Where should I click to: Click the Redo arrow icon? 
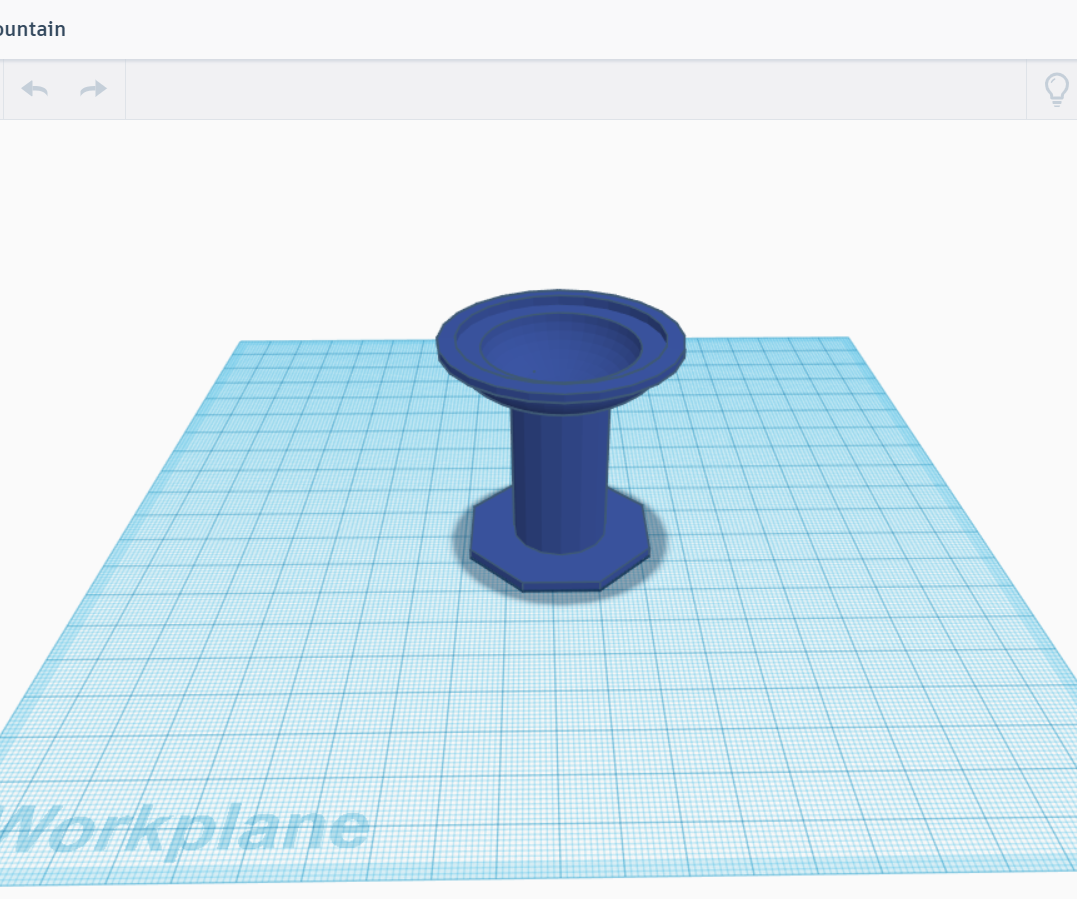92,89
